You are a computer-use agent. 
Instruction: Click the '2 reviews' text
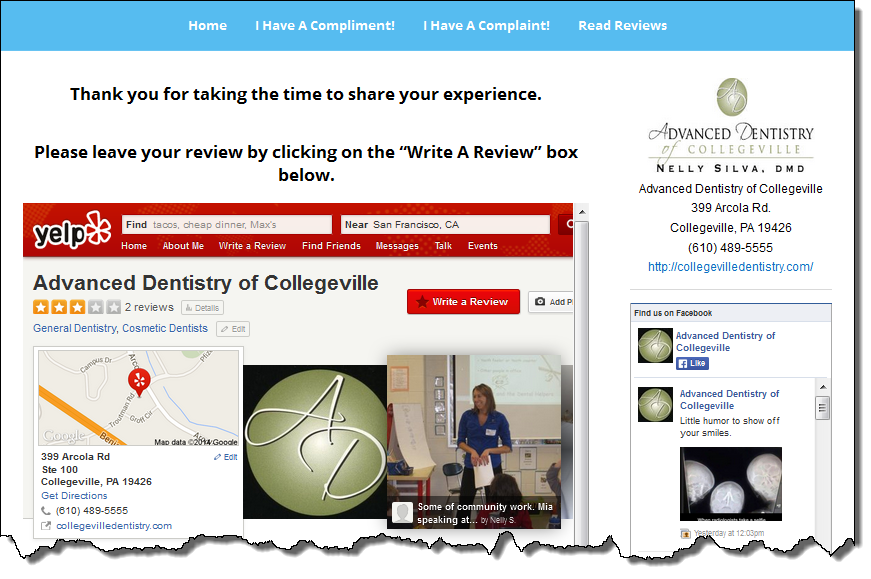(x=149, y=307)
